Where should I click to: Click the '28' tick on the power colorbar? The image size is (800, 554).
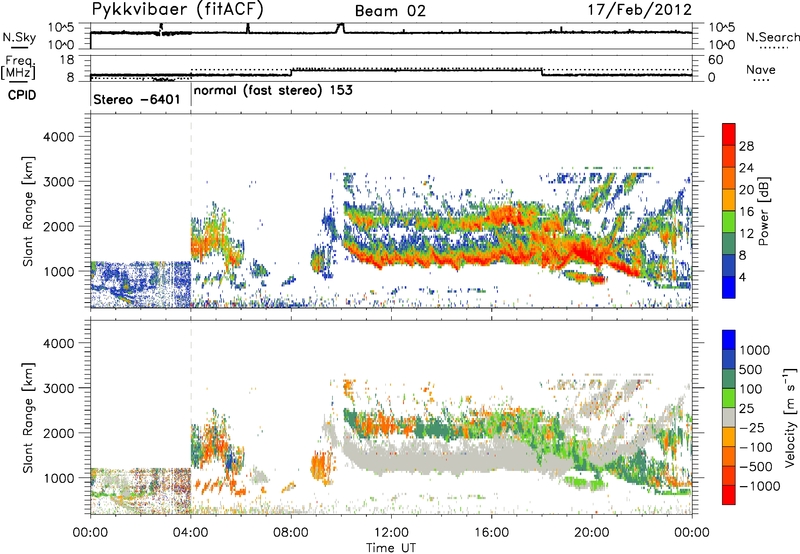(746, 146)
